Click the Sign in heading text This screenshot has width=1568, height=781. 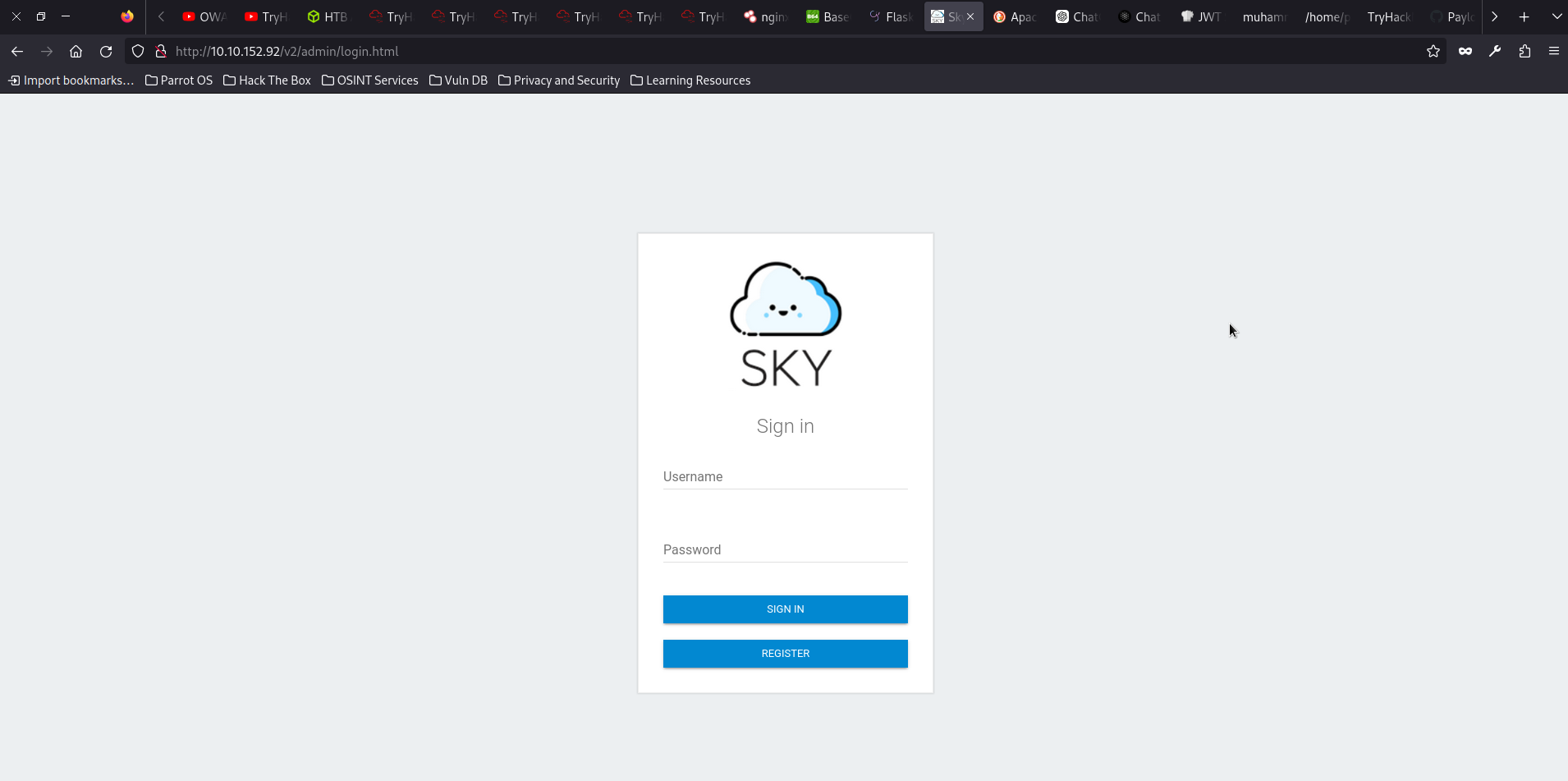(x=786, y=426)
